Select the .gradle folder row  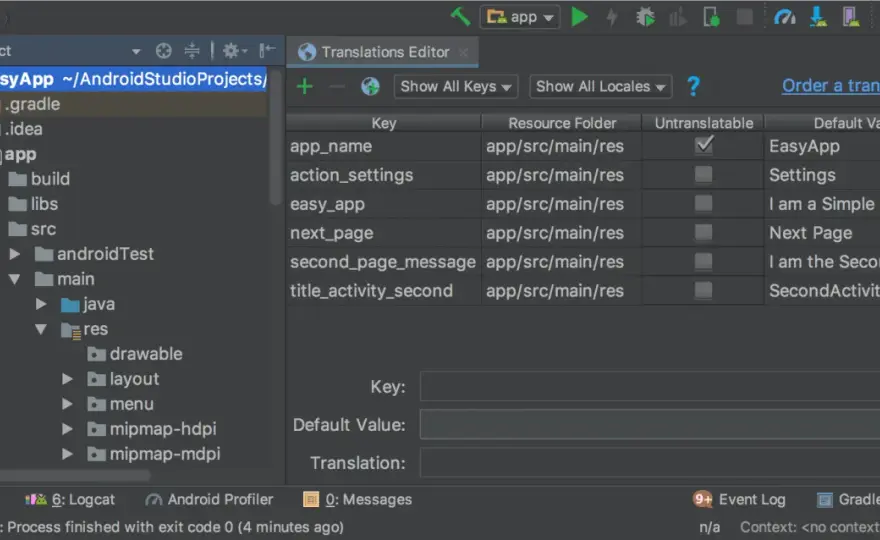133,104
